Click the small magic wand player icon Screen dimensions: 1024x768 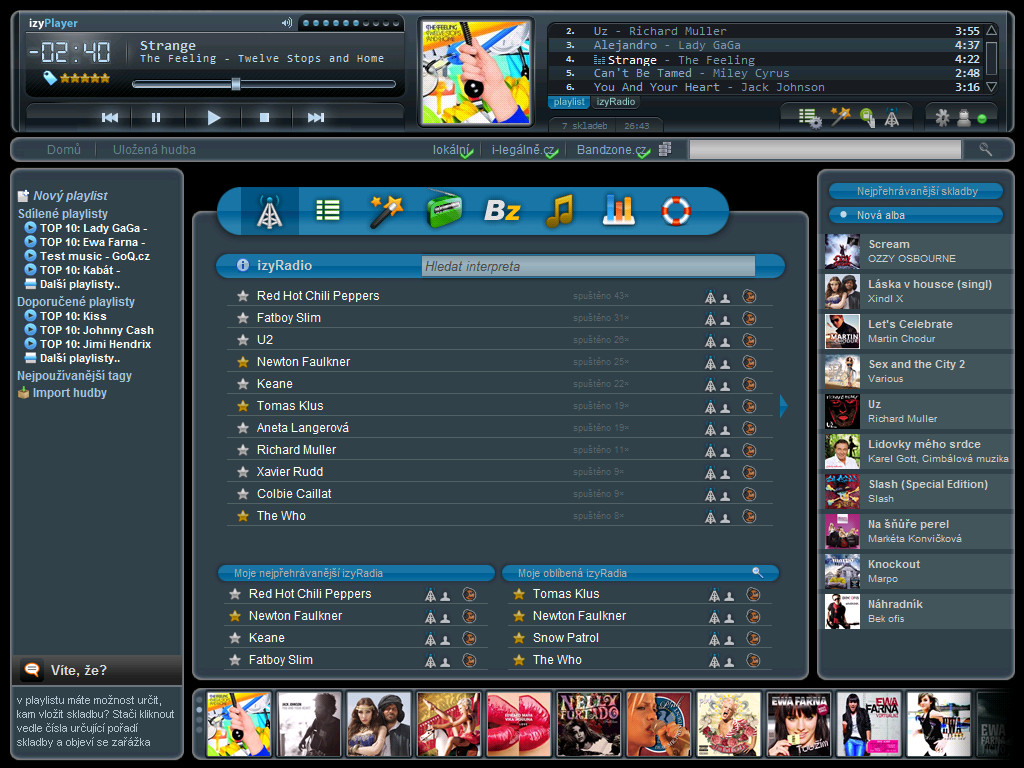(840, 117)
